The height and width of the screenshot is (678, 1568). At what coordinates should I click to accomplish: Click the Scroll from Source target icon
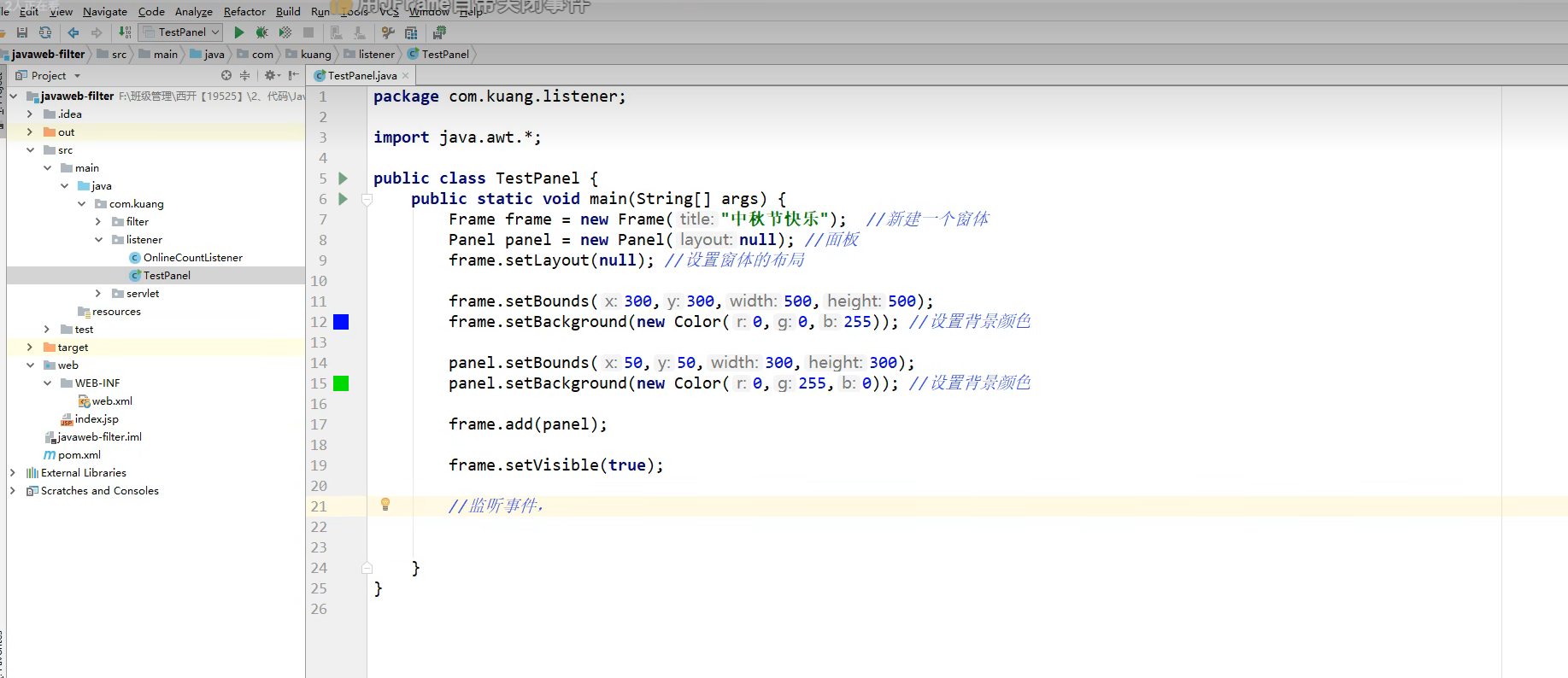pyautogui.click(x=226, y=75)
